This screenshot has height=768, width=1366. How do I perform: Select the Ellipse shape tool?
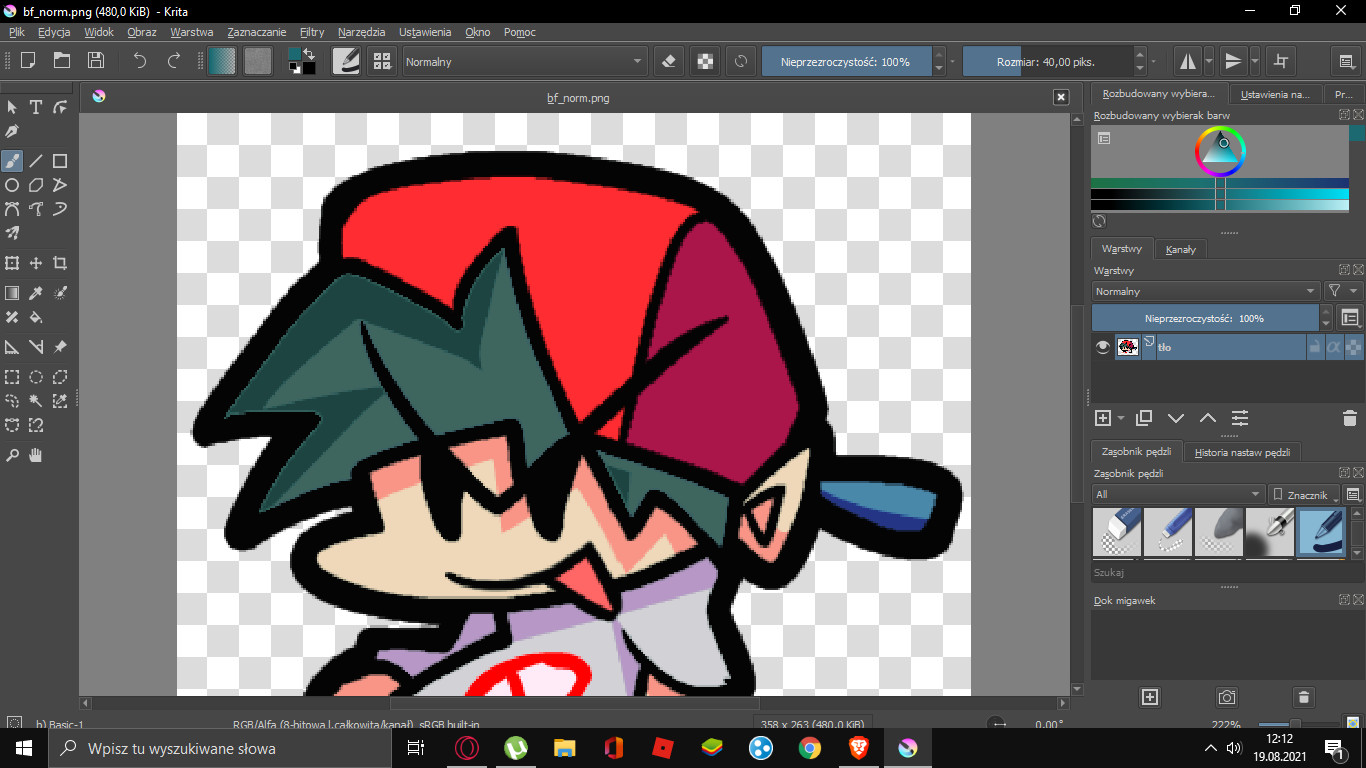click(12, 185)
